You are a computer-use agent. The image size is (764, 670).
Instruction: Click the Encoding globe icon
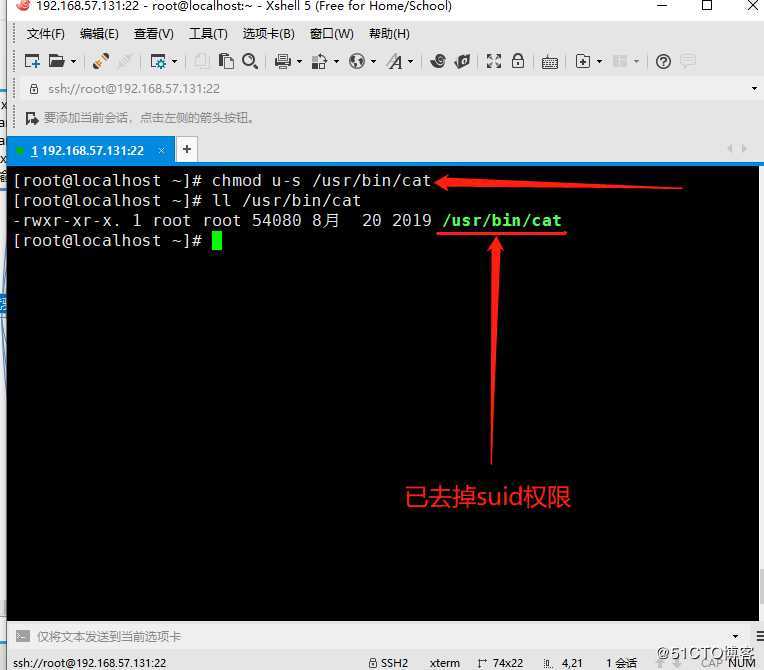pos(357,61)
